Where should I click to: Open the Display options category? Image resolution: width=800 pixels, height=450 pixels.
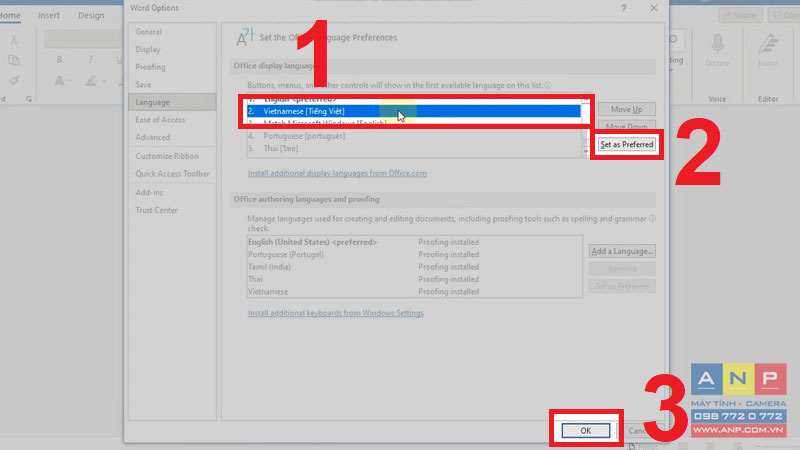[x=148, y=49]
